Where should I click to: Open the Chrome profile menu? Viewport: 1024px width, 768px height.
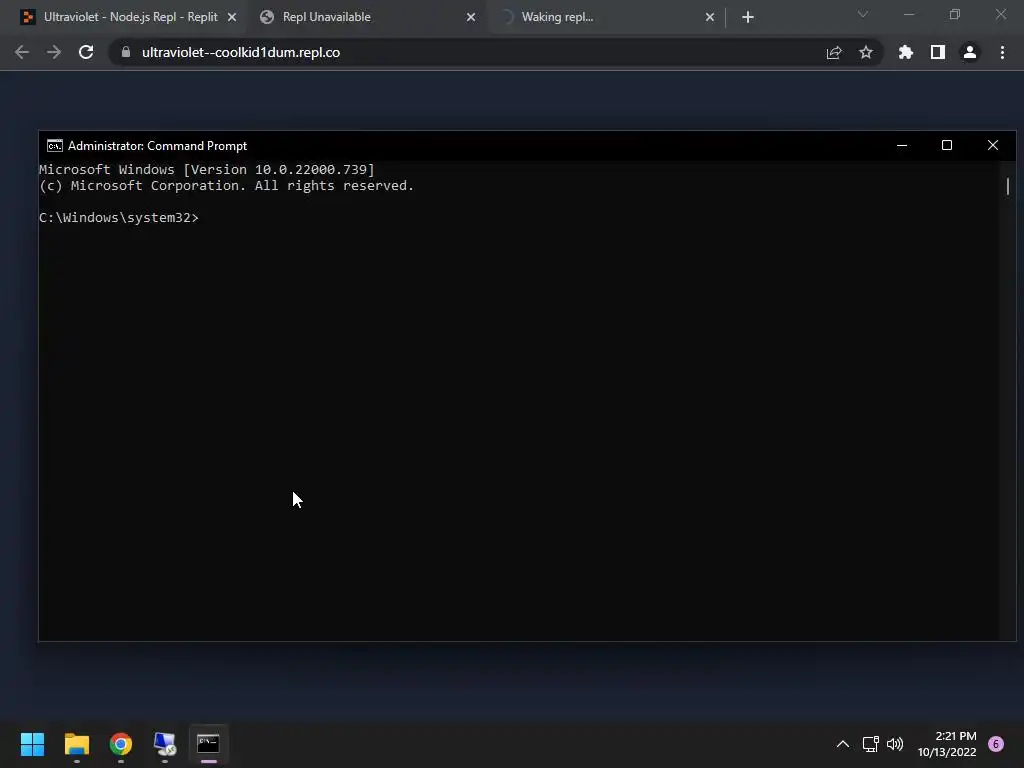[970, 52]
